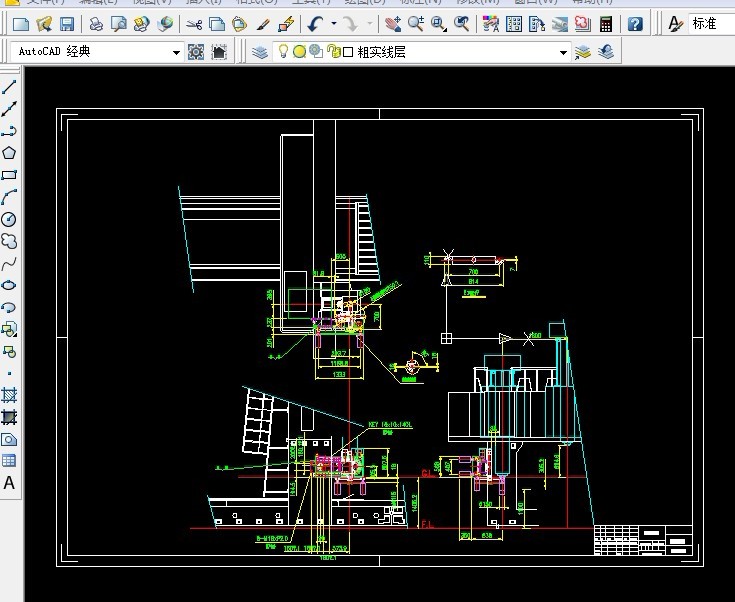Expand the 粗实线层 layer dropdown list
The height and width of the screenshot is (602, 735).
coord(563,52)
